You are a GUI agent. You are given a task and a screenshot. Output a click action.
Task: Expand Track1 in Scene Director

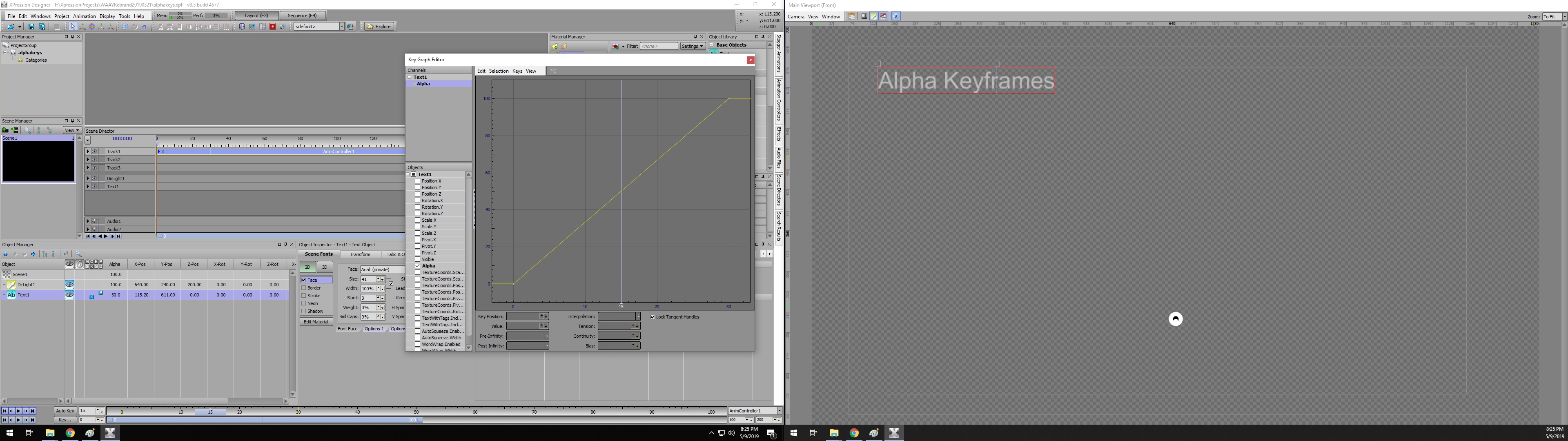coord(88,151)
